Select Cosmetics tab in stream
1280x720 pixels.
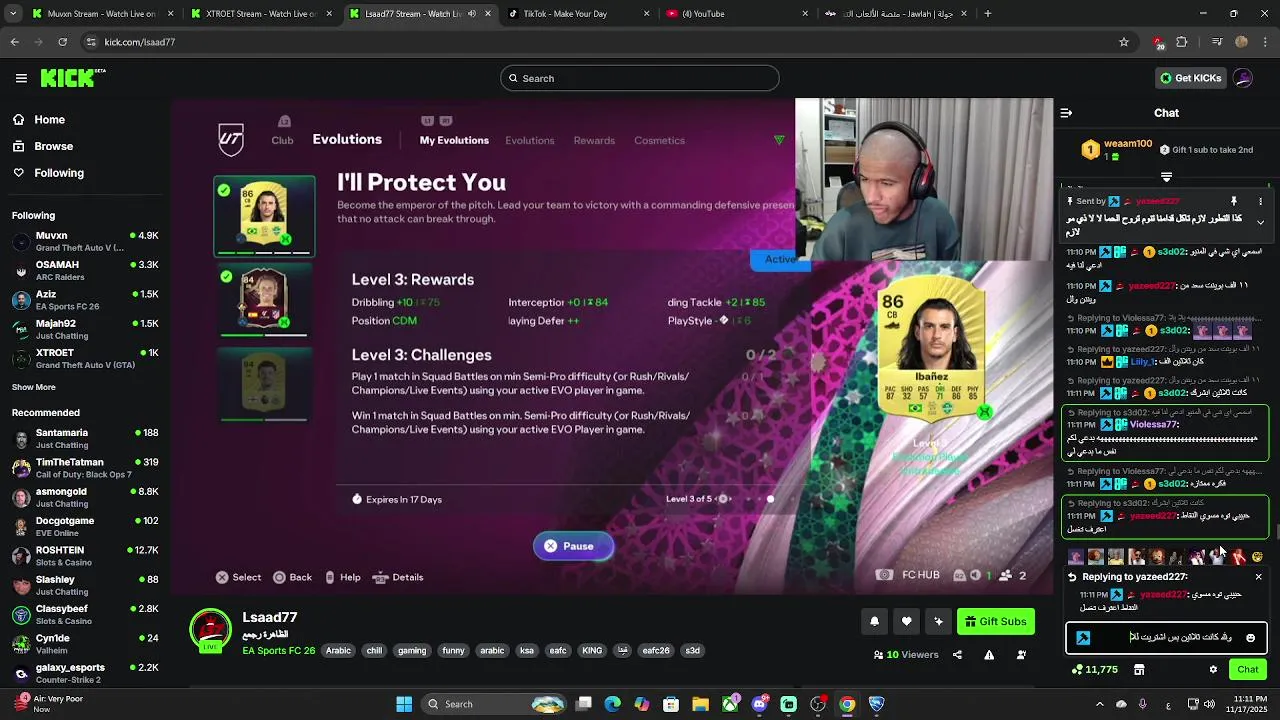(x=659, y=140)
